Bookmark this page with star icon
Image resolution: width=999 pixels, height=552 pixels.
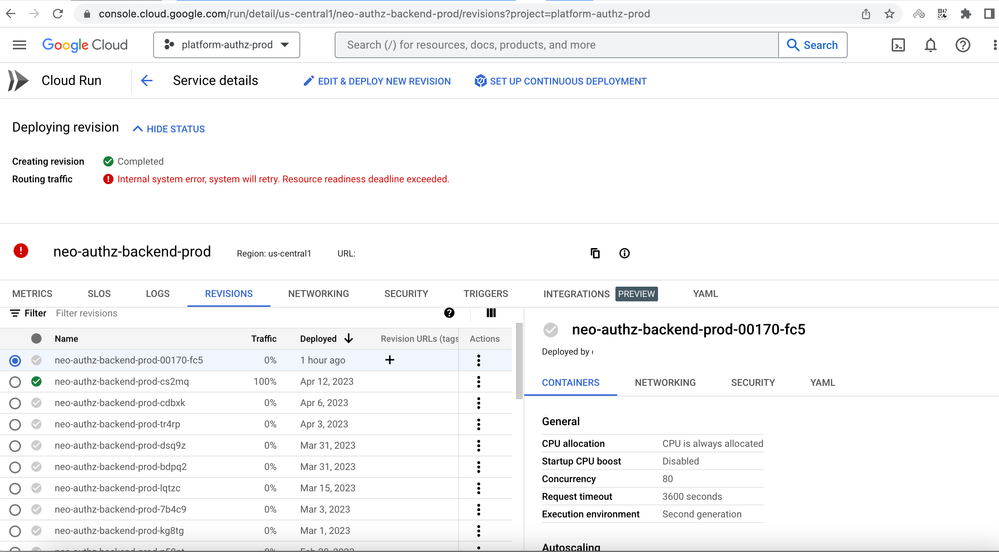[889, 13]
